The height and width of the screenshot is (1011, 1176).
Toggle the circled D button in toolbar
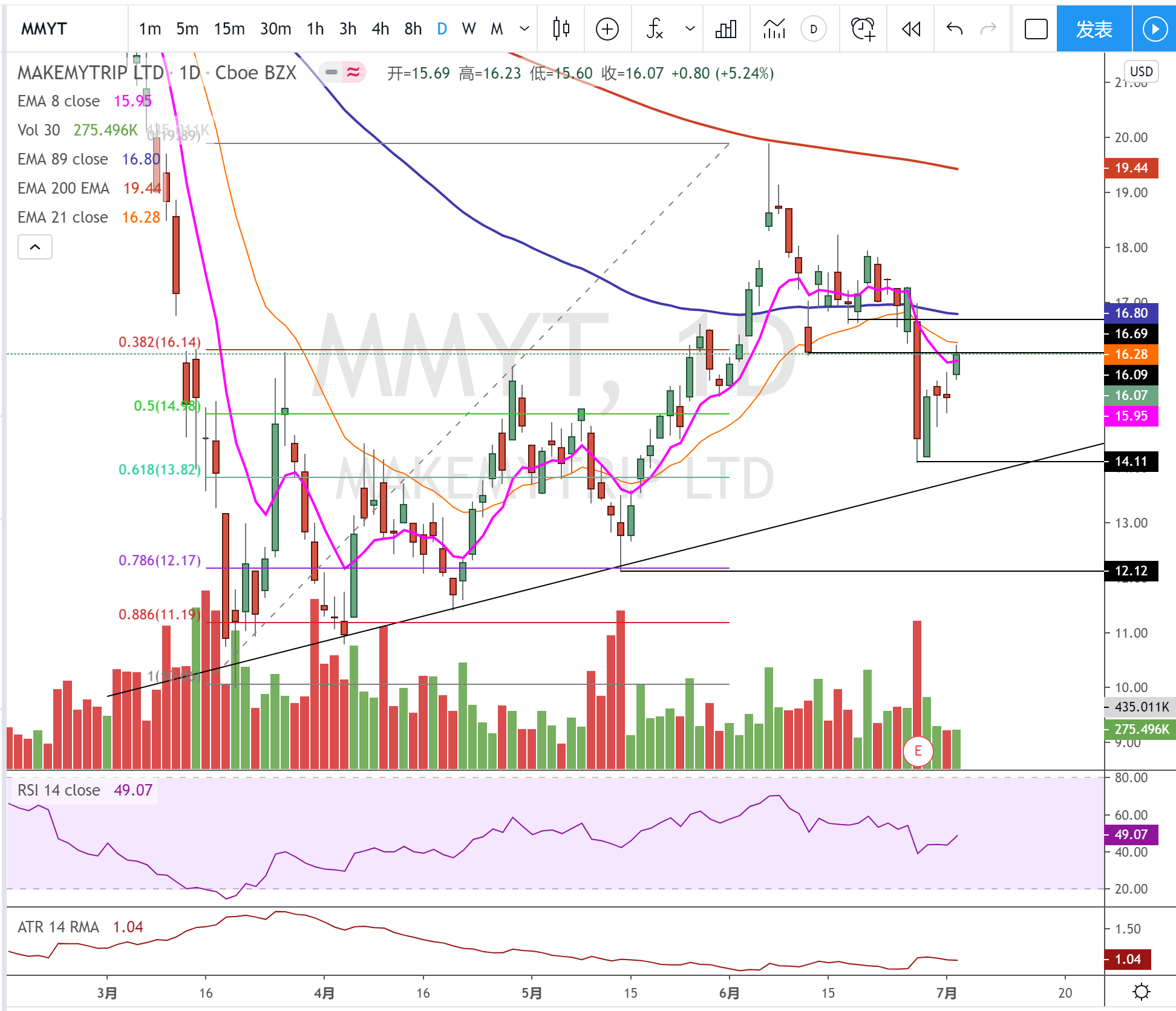pos(813,28)
